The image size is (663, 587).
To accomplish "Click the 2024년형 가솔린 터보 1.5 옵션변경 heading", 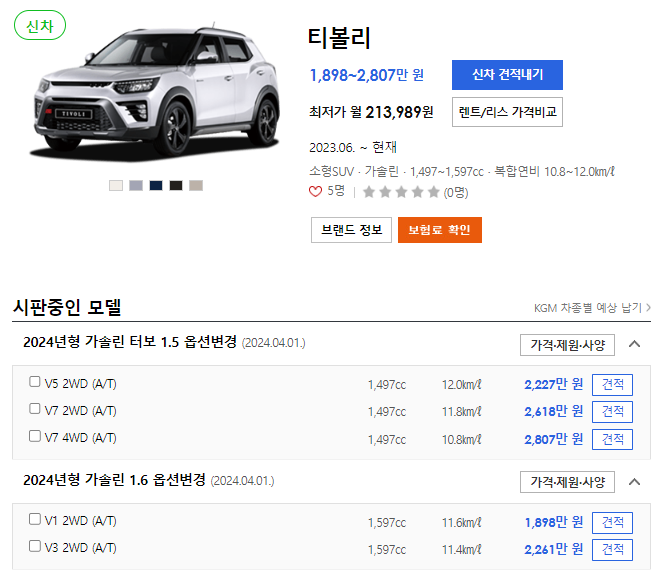I will 130,342.
